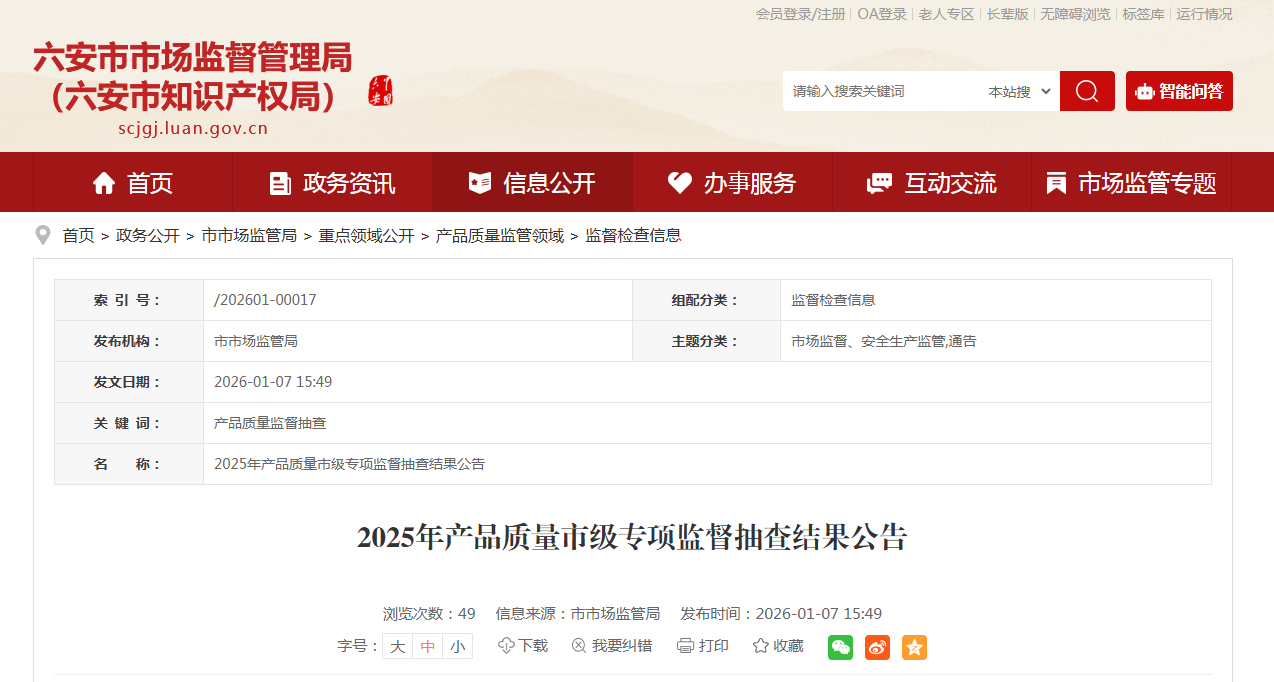Share article via Weibo icon
This screenshot has height=682, width=1274.
click(x=877, y=647)
